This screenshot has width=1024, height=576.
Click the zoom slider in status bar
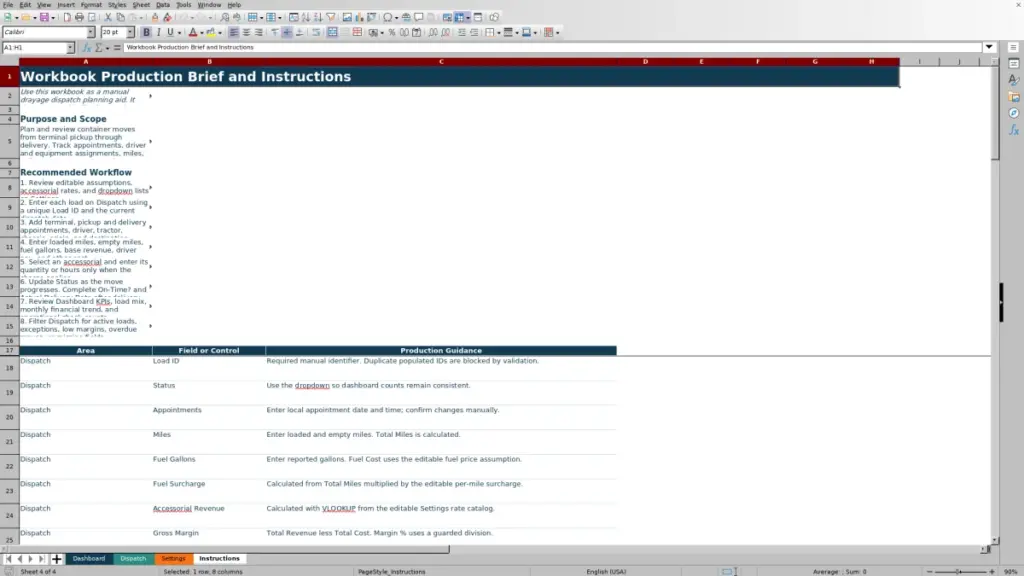[961, 571]
